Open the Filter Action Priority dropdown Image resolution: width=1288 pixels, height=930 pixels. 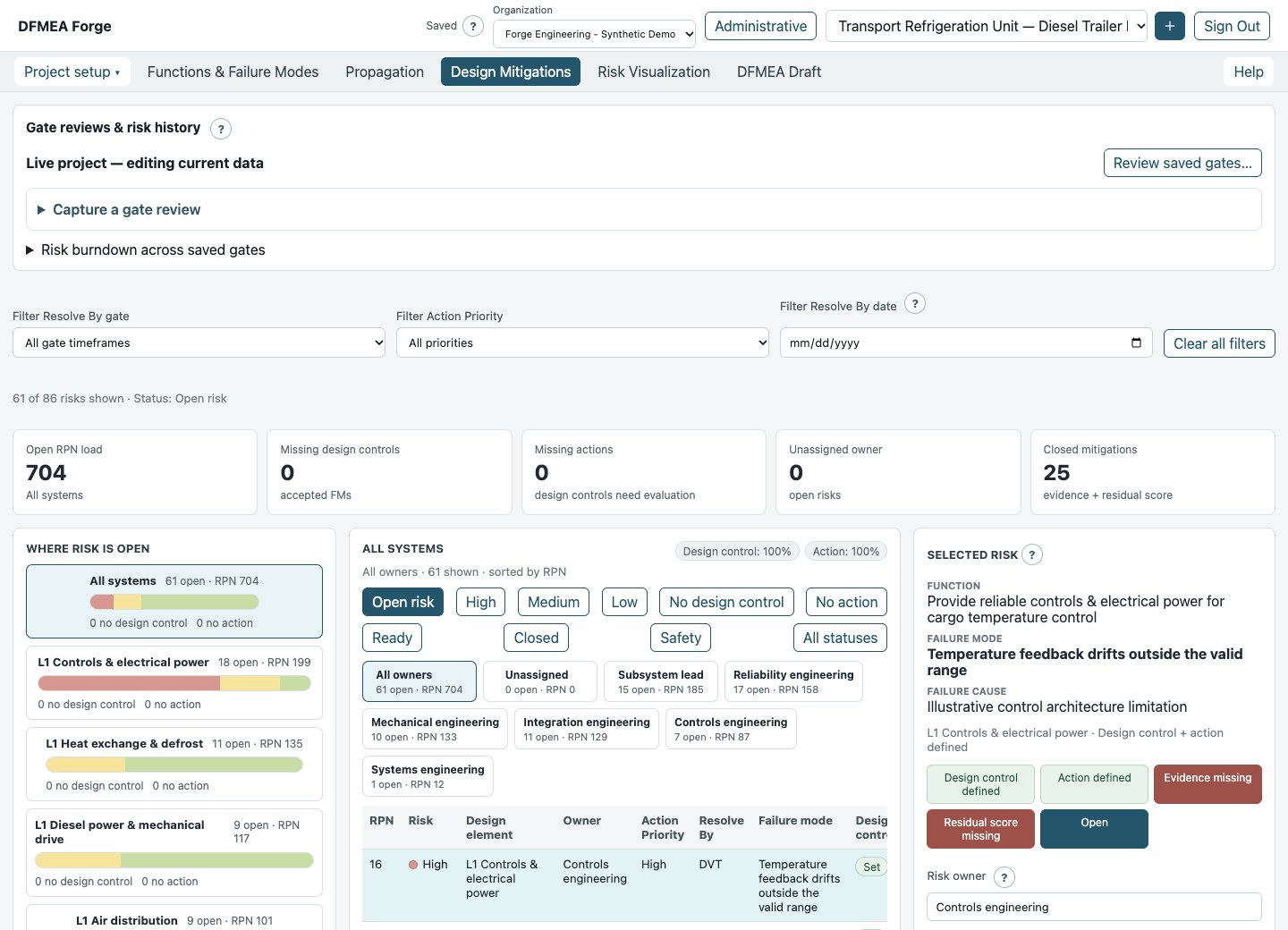[582, 342]
